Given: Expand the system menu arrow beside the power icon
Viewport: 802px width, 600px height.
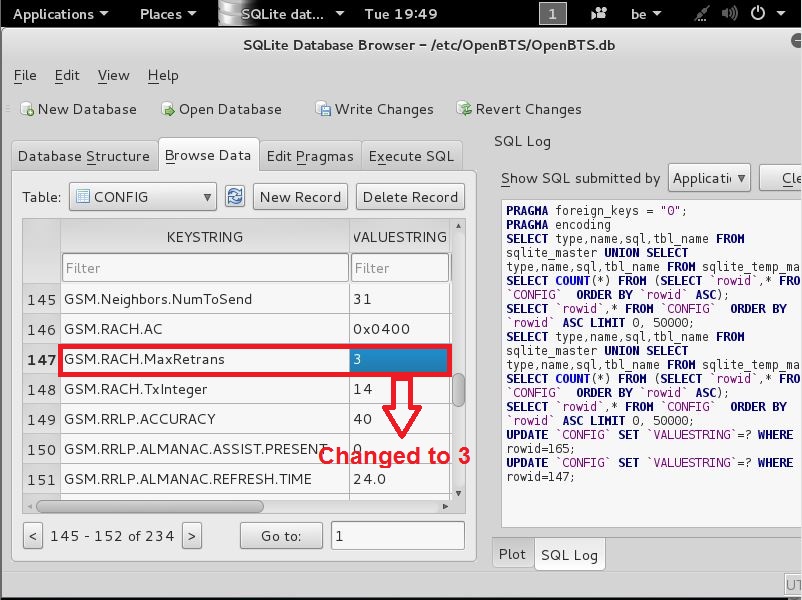Looking at the screenshot, I should point(781,13).
